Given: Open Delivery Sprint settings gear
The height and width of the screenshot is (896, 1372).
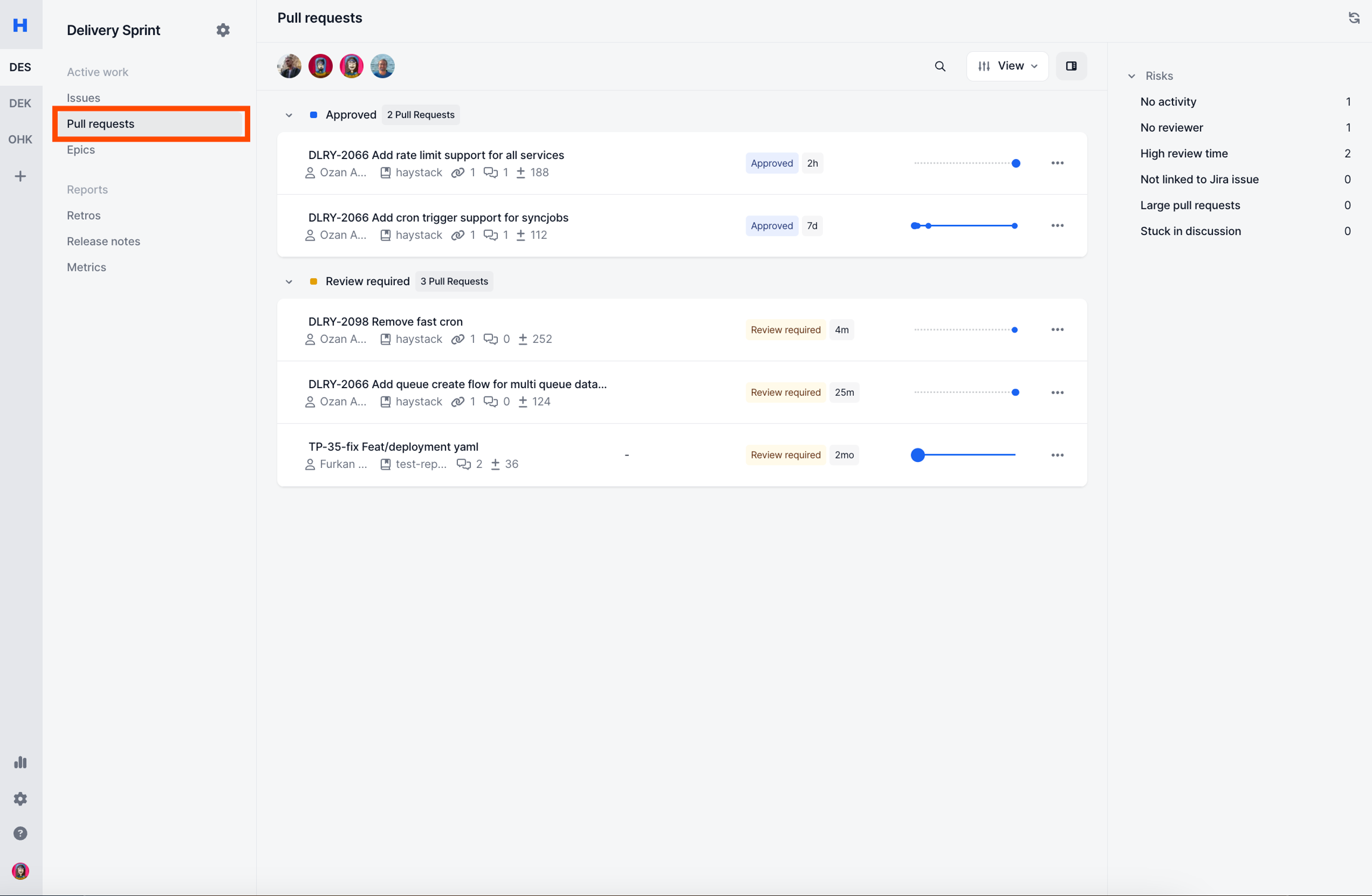Looking at the screenshot, I should tap(223, 30).
